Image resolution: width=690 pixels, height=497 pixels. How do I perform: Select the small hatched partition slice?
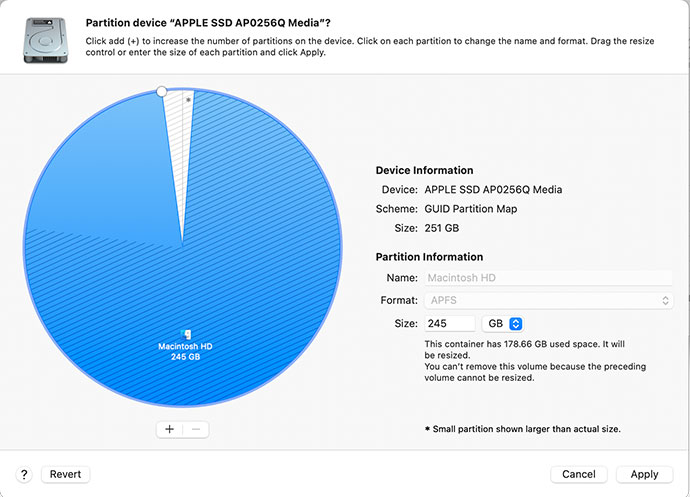point(180,150)
